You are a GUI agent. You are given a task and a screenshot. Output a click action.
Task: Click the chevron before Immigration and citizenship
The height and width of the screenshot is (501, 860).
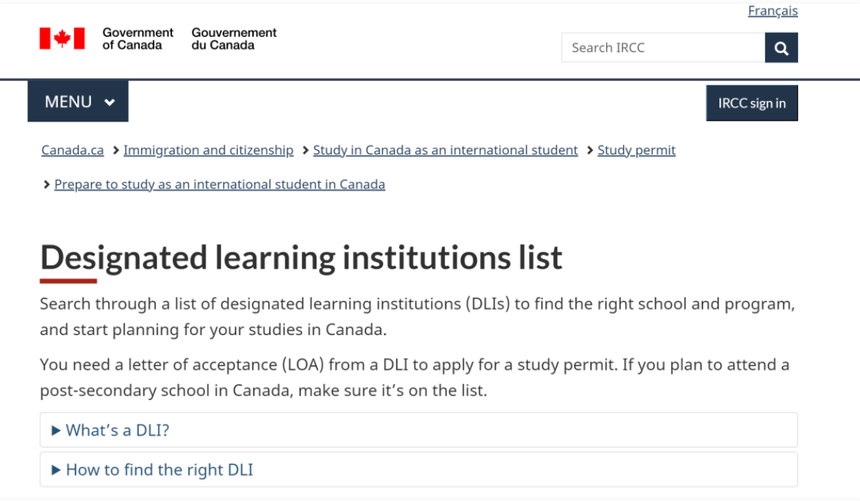point(116,151)
